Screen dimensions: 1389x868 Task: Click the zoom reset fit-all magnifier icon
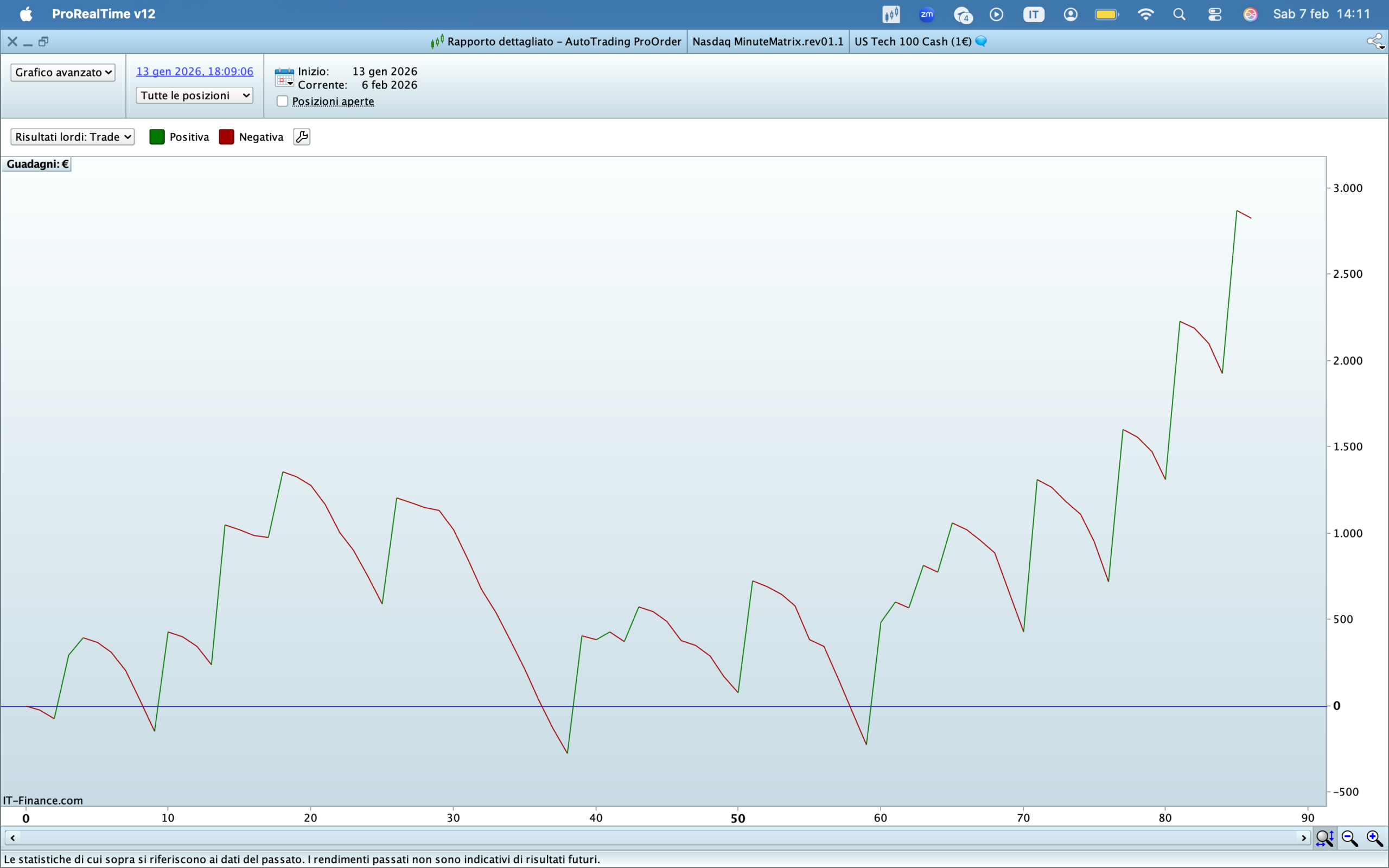pos(1324,838)
